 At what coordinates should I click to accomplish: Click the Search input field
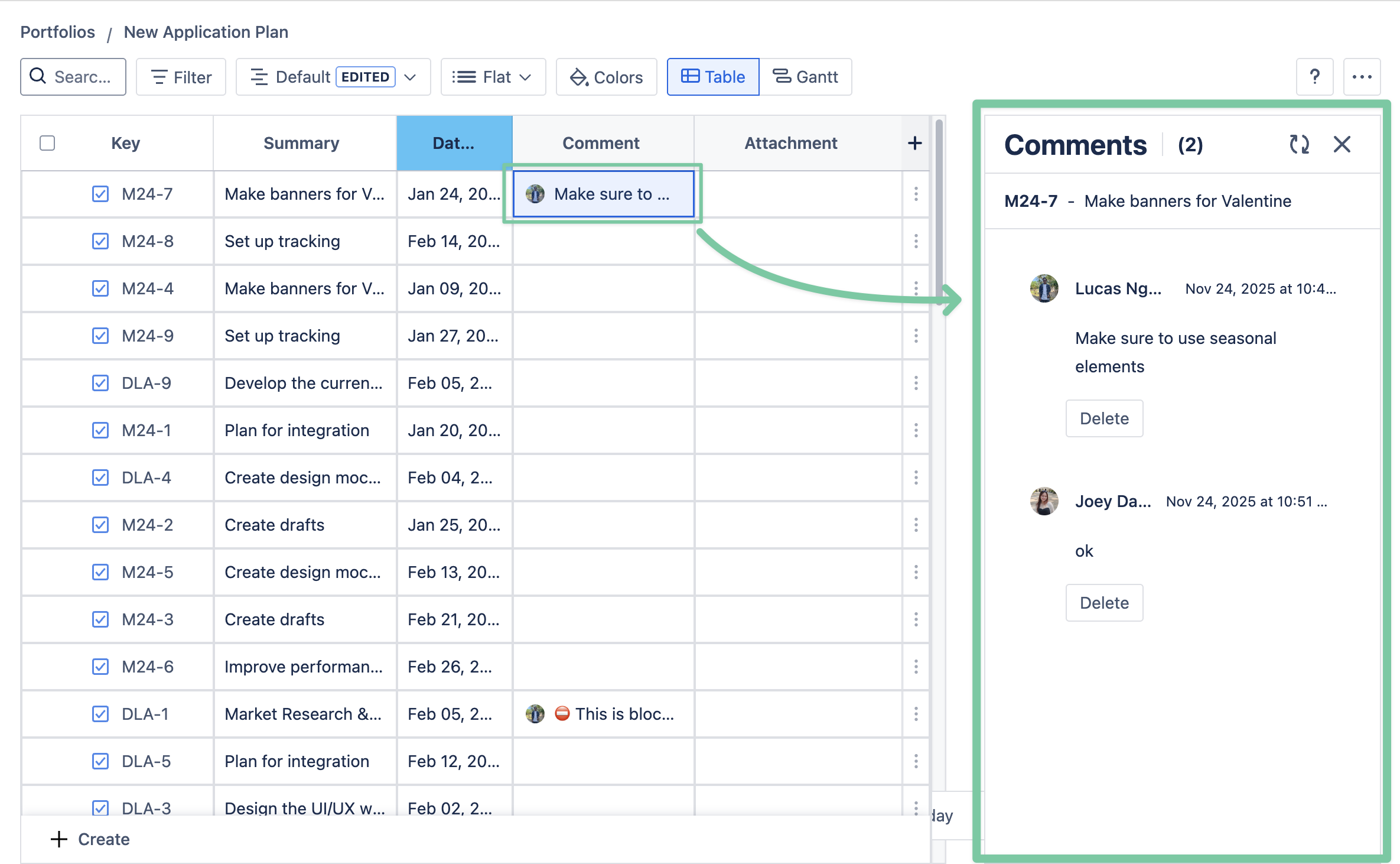tap(73, 77)
